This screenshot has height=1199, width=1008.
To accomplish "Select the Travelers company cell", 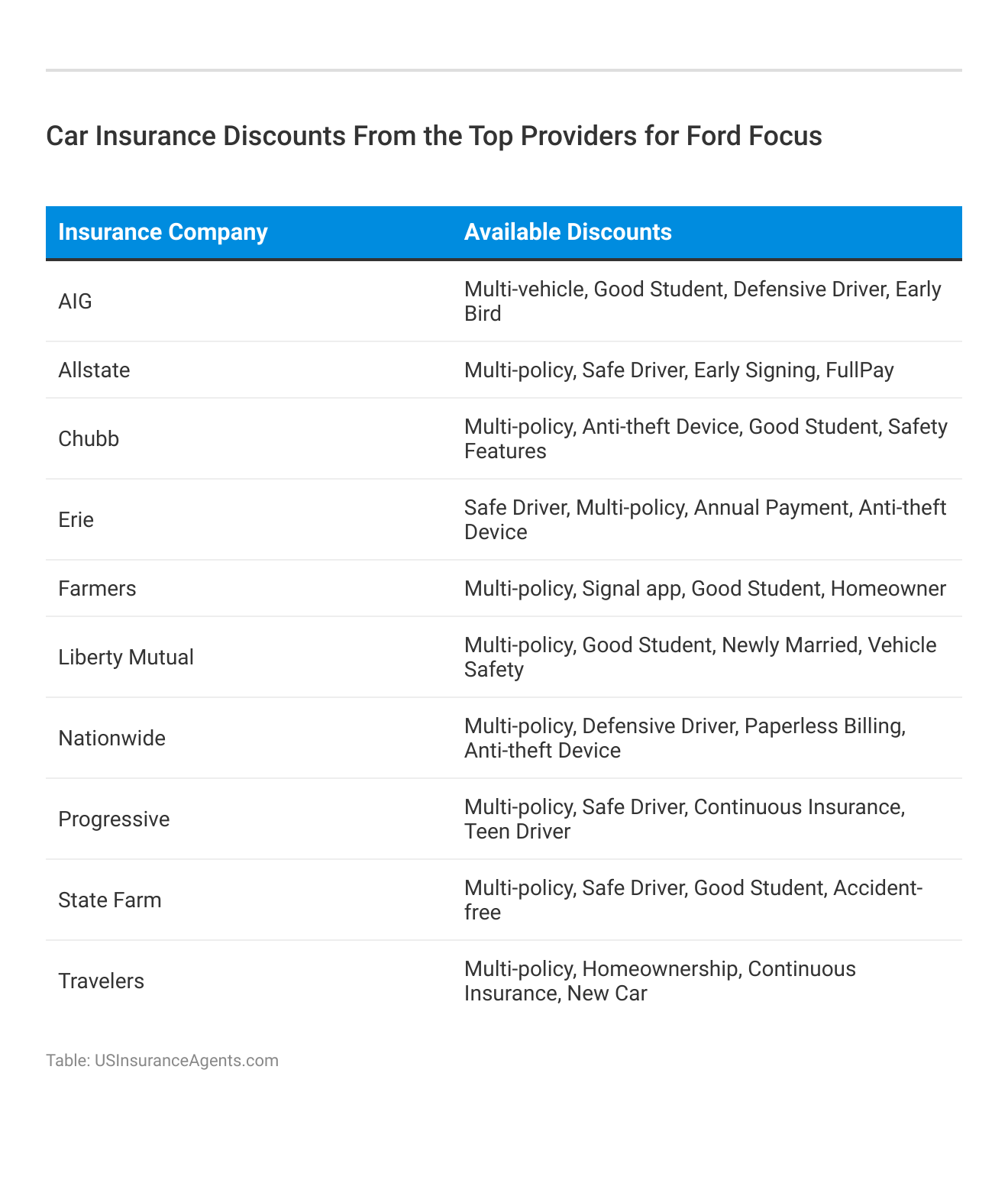I will pos(101,981).
